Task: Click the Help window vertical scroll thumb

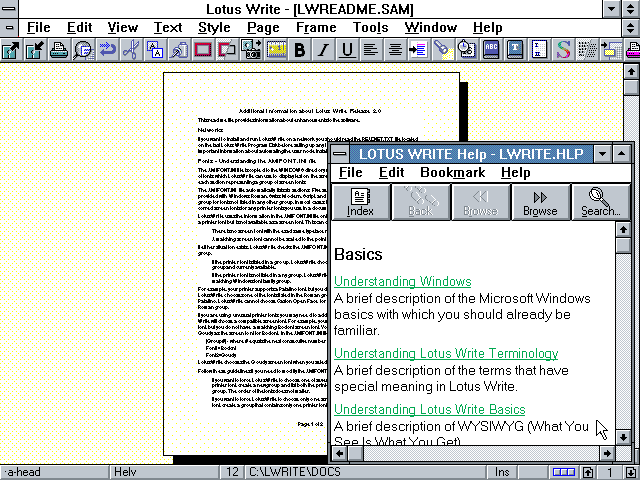Action: (x=623, y=245)
